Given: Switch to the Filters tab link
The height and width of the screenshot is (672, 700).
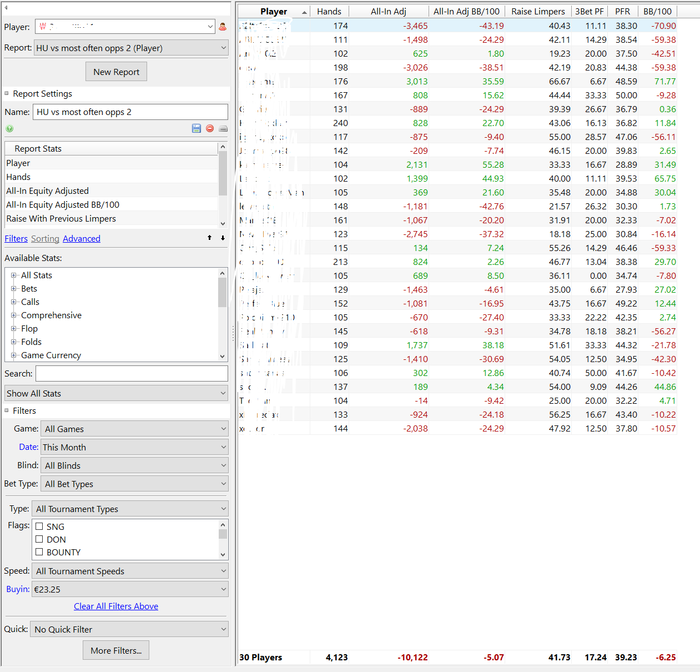Looking at the screenshot, I should click(16, 239).
